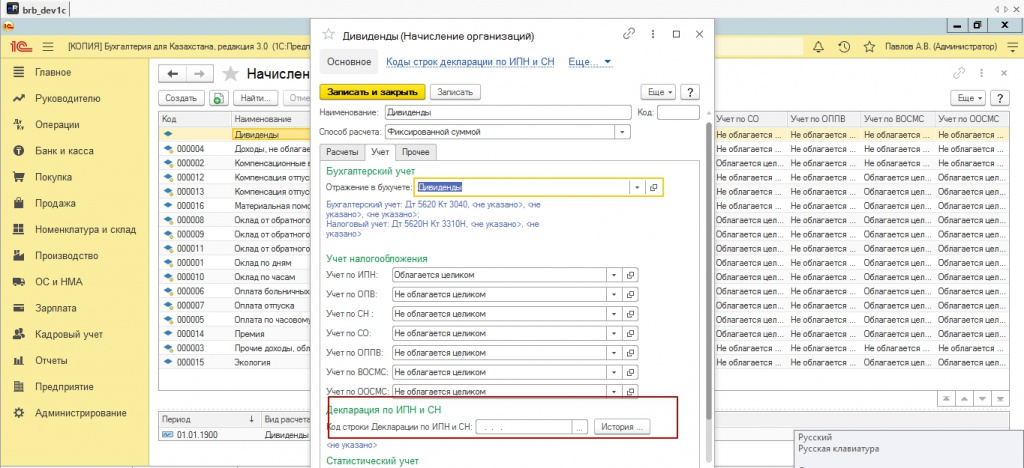The image size is (1024, 468).
Task: Expand Учет по ИПН dropdown
Action: tap(615, 275)
